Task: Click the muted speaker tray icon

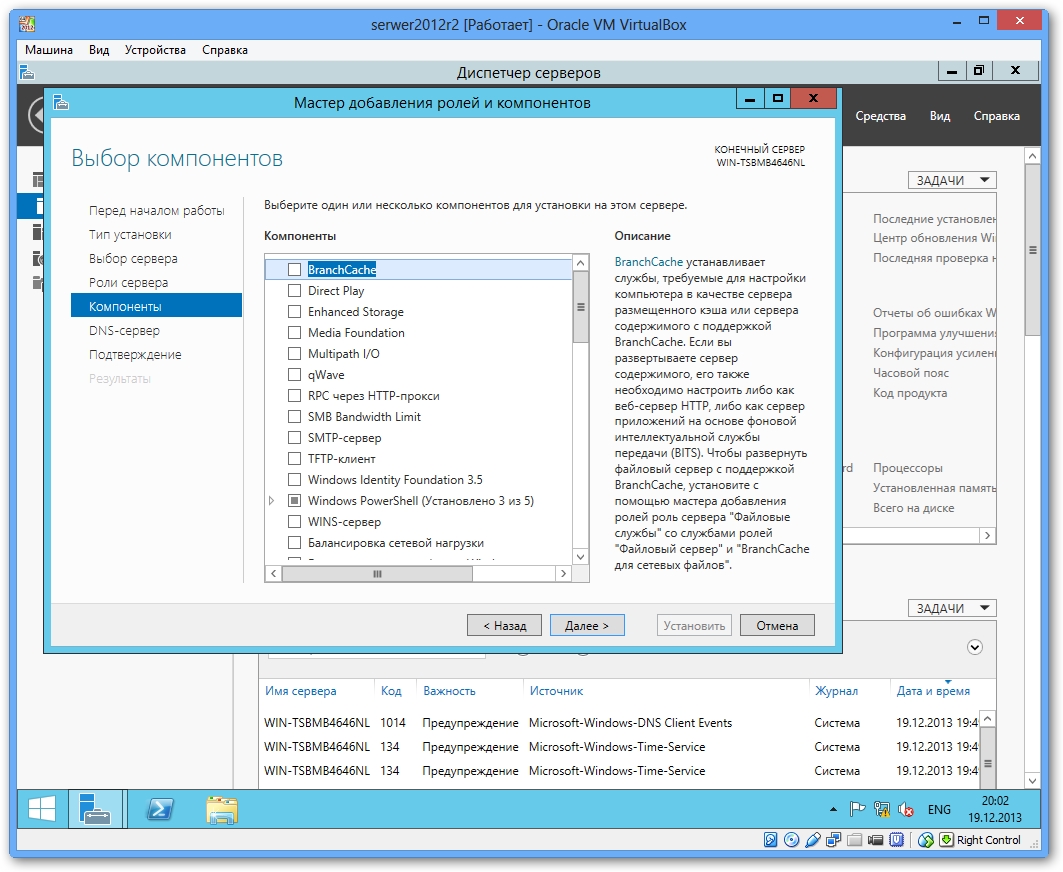Action: click(x=906, y=809)
